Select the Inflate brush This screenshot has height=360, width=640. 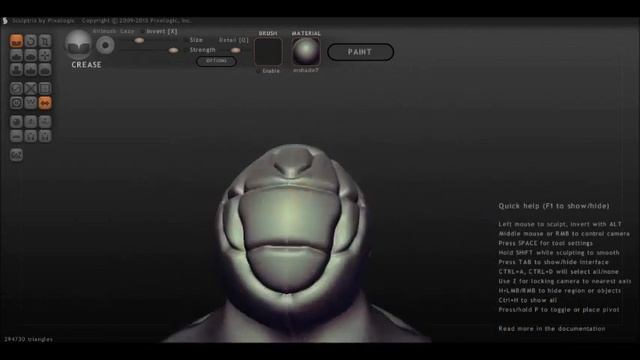point(16,69)
